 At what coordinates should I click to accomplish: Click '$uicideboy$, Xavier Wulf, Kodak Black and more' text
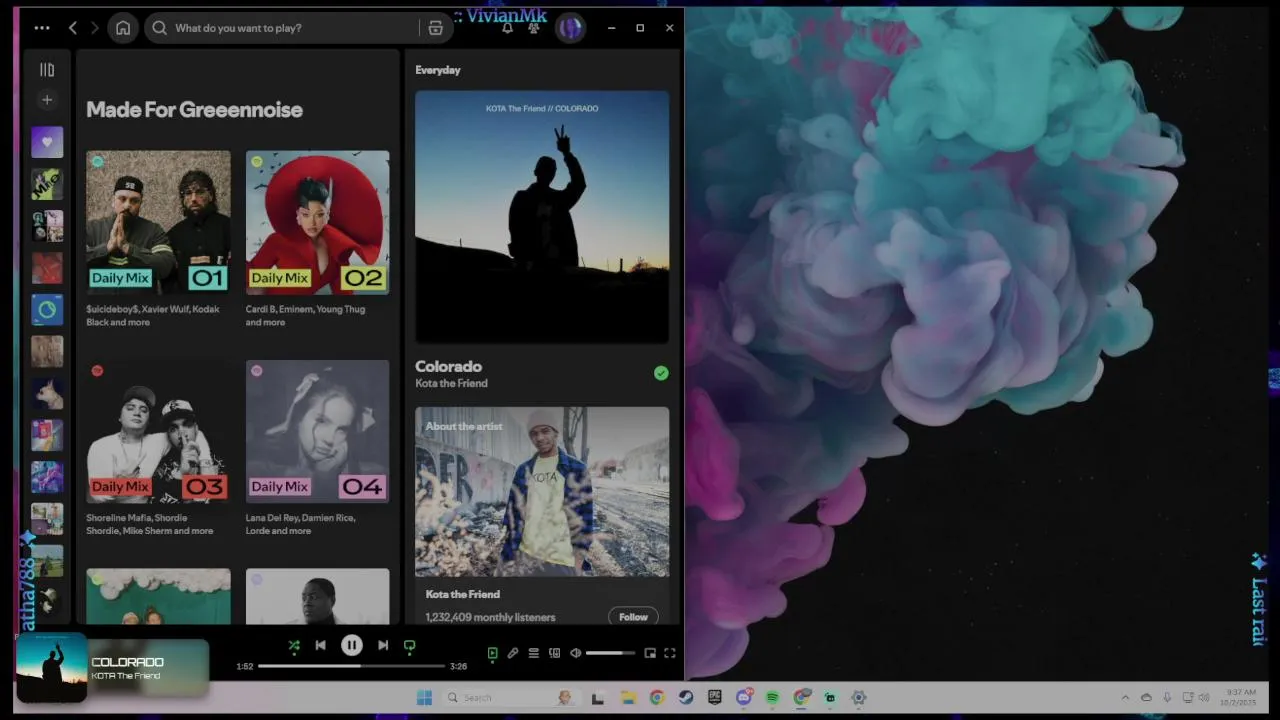coord(154,315)
